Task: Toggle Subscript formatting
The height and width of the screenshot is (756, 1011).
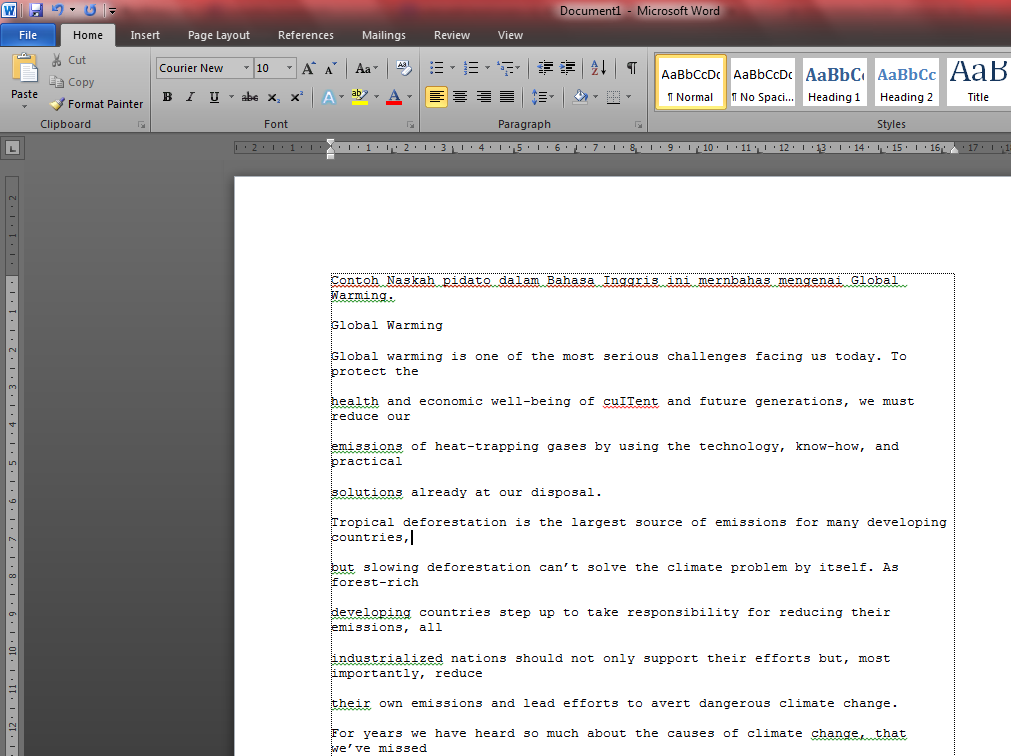Action: (273, 97)
